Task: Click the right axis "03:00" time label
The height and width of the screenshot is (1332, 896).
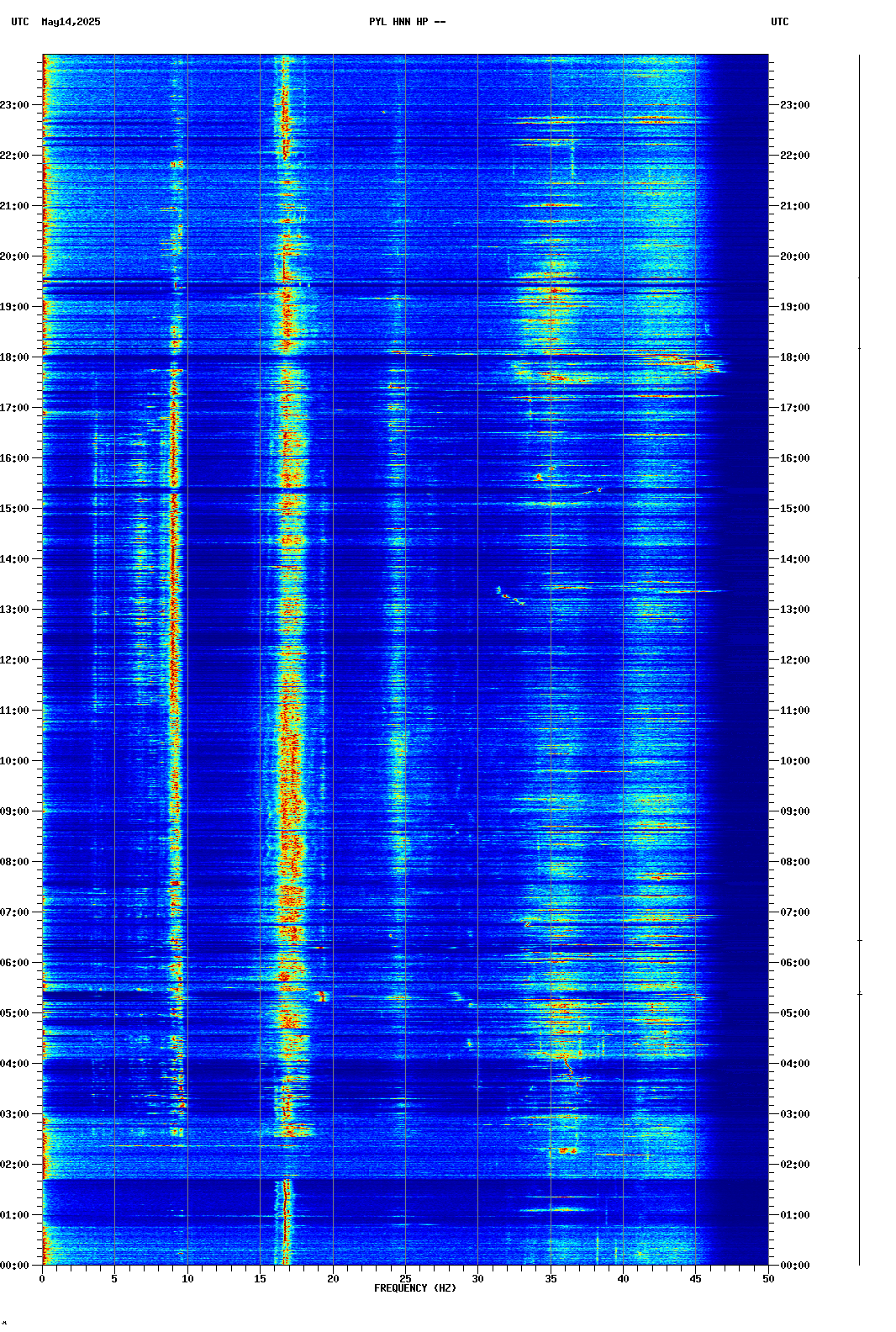Action: pyautogui.click(x=795, y=1114)
